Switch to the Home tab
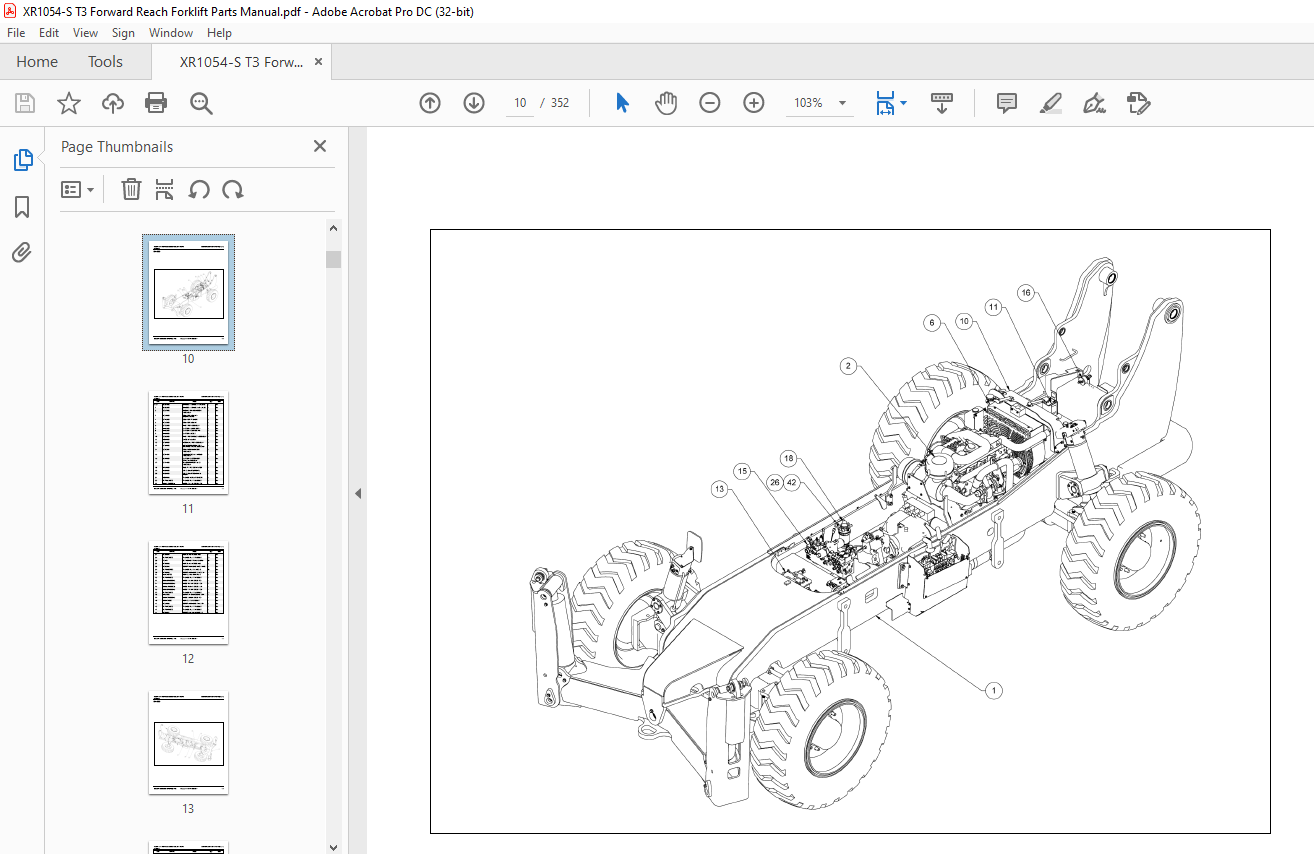 pyautogui.click(x=37, y=62)
